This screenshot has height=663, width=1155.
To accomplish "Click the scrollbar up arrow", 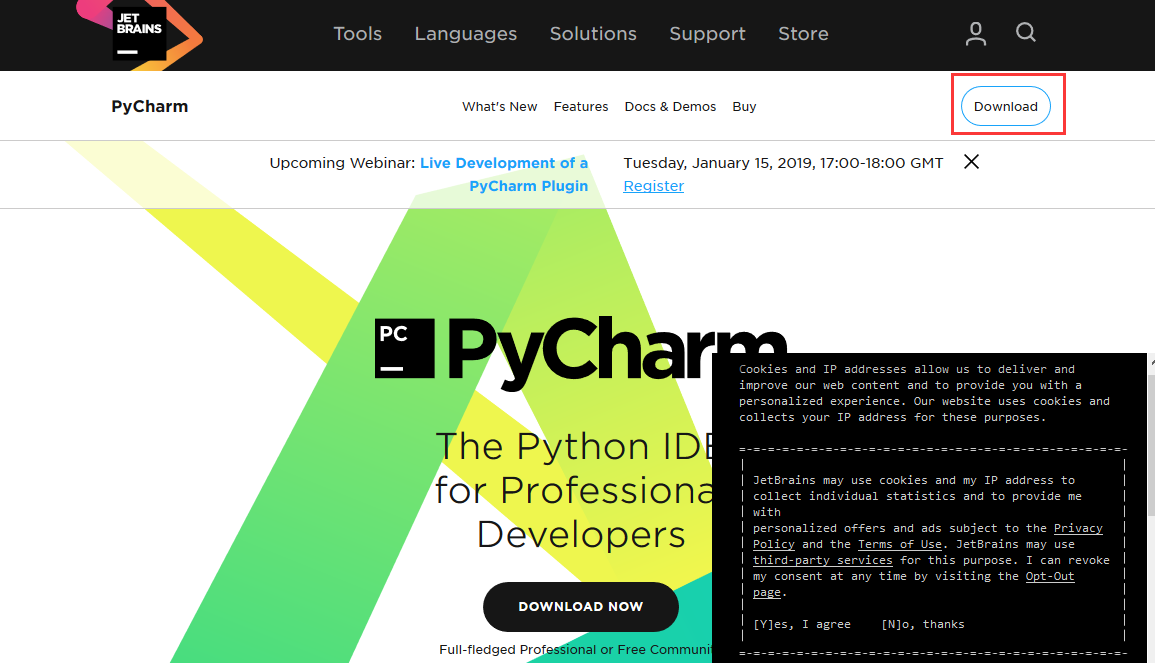I will (1150, 359).
